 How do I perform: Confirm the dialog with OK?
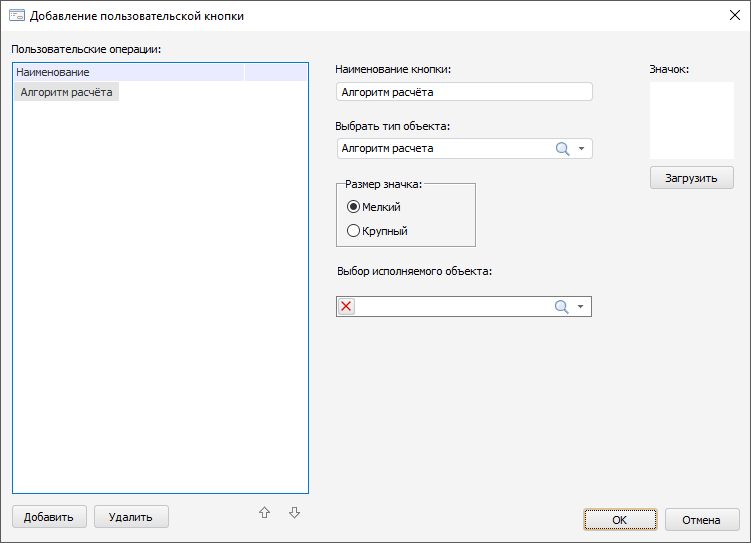(x=620, y=520)
